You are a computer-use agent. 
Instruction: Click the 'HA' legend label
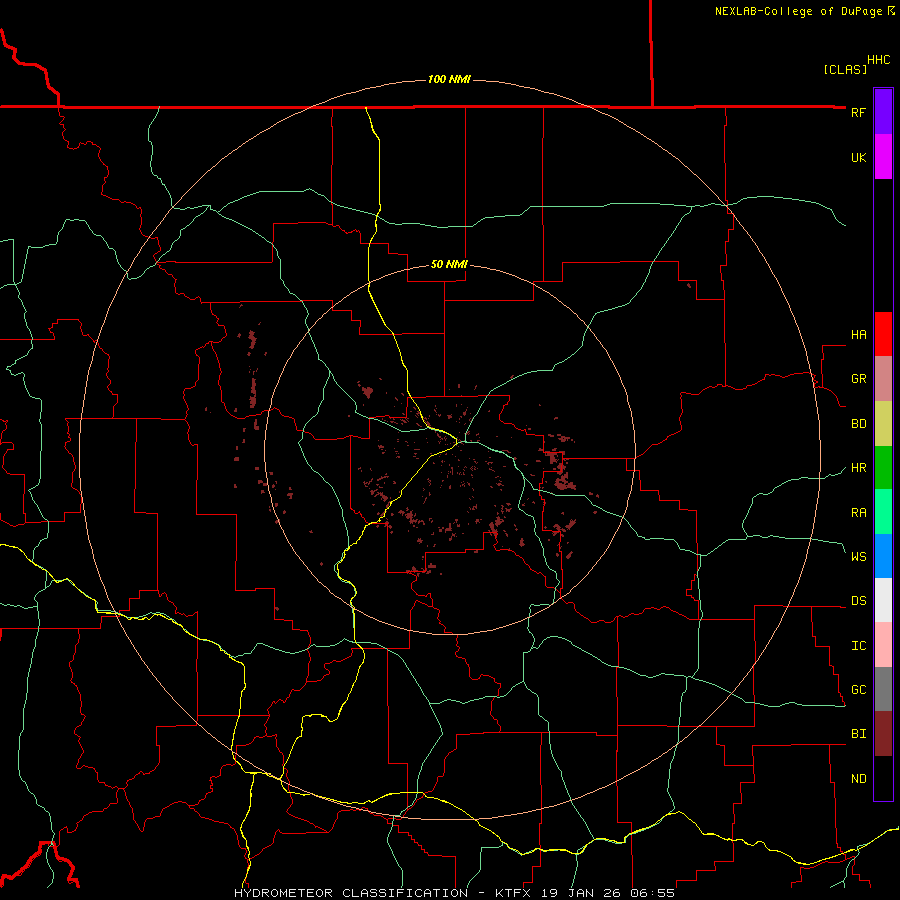858,335
